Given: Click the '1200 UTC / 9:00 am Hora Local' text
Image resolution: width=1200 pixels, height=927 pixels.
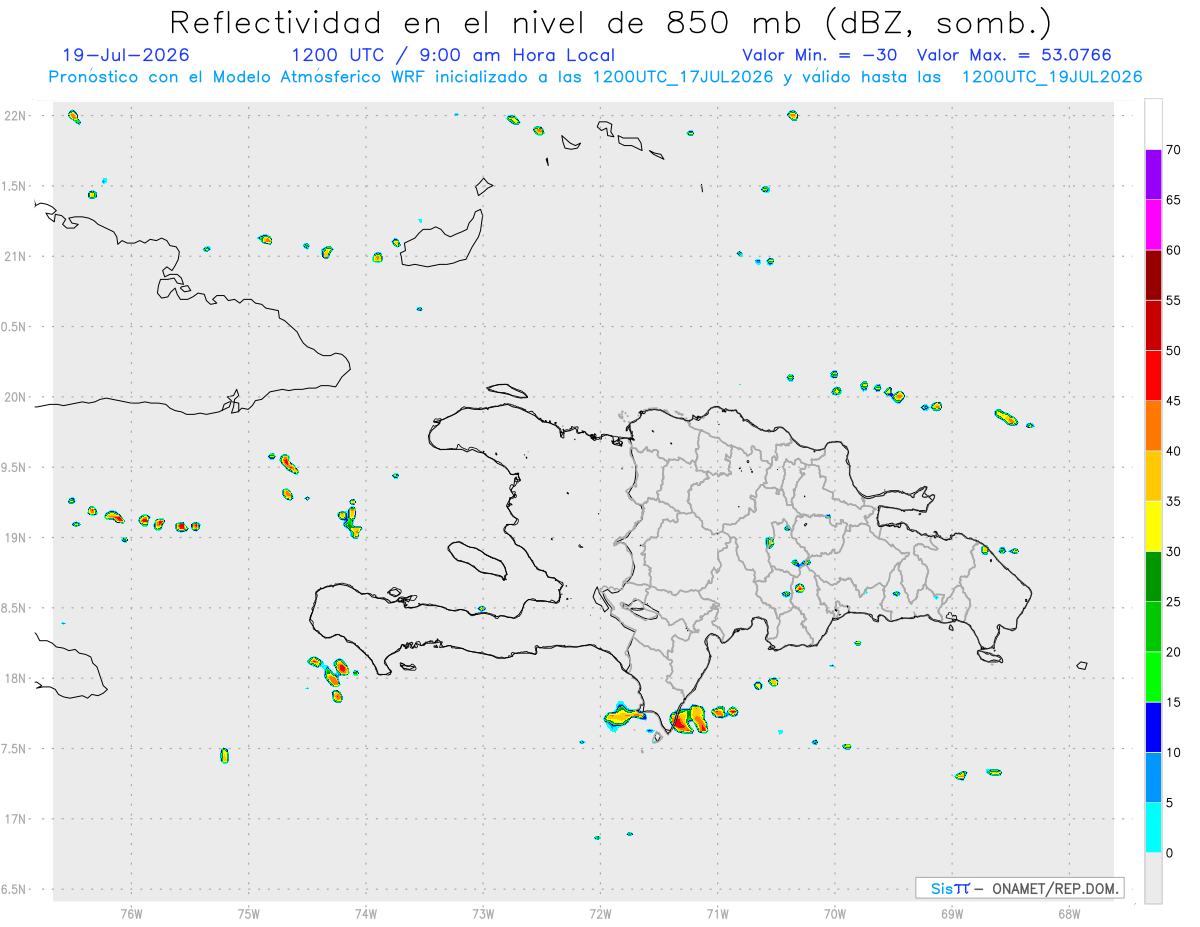Looking at the screenshot, I should pos(453,55).
